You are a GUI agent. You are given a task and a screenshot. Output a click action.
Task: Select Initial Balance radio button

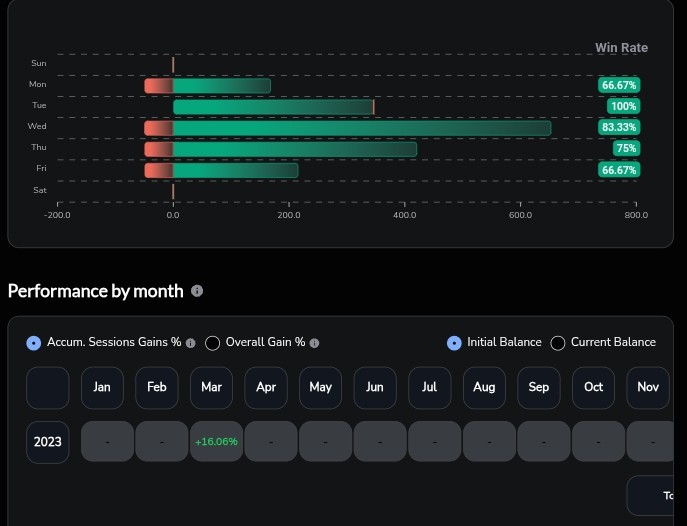(454, 343)
